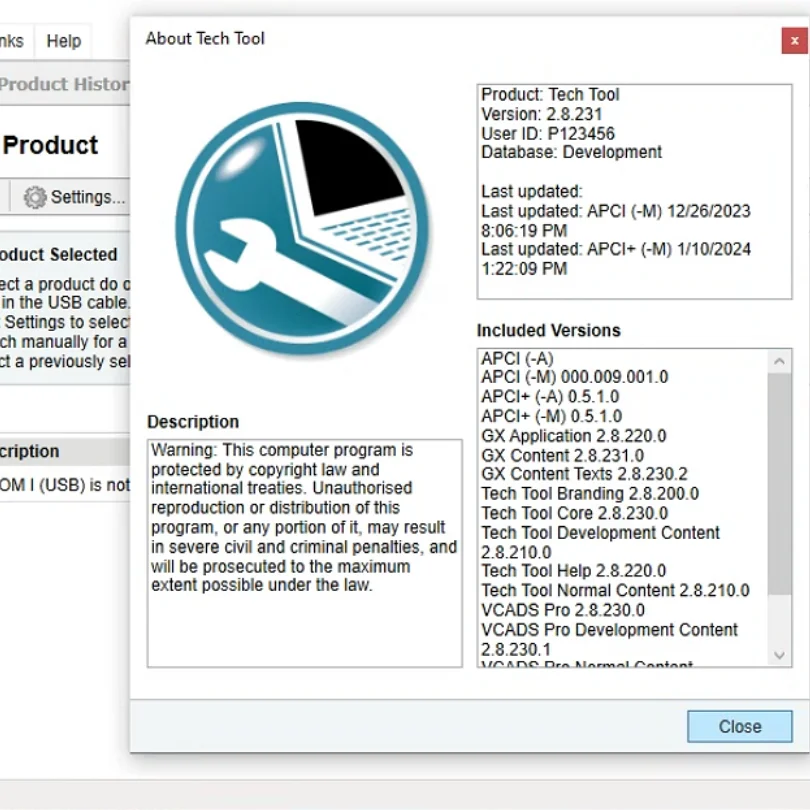Switch to the Product History tab
The image size is (810, 810).
pyautogui.click(x=65, y=84)
